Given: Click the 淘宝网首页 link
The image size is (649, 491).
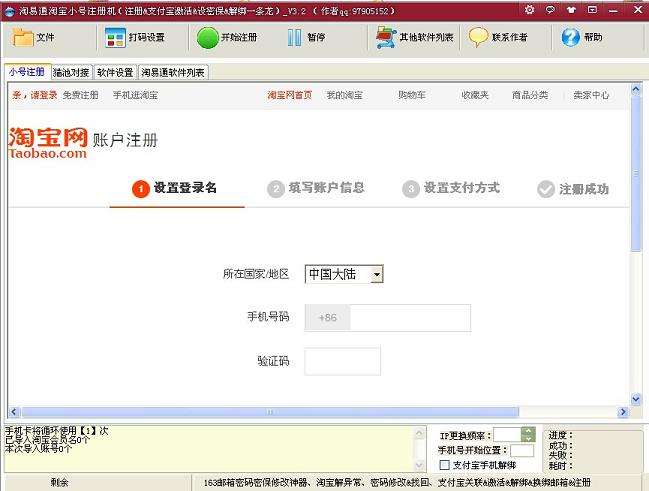Looking at the screenshot, I should pos(289,96).
